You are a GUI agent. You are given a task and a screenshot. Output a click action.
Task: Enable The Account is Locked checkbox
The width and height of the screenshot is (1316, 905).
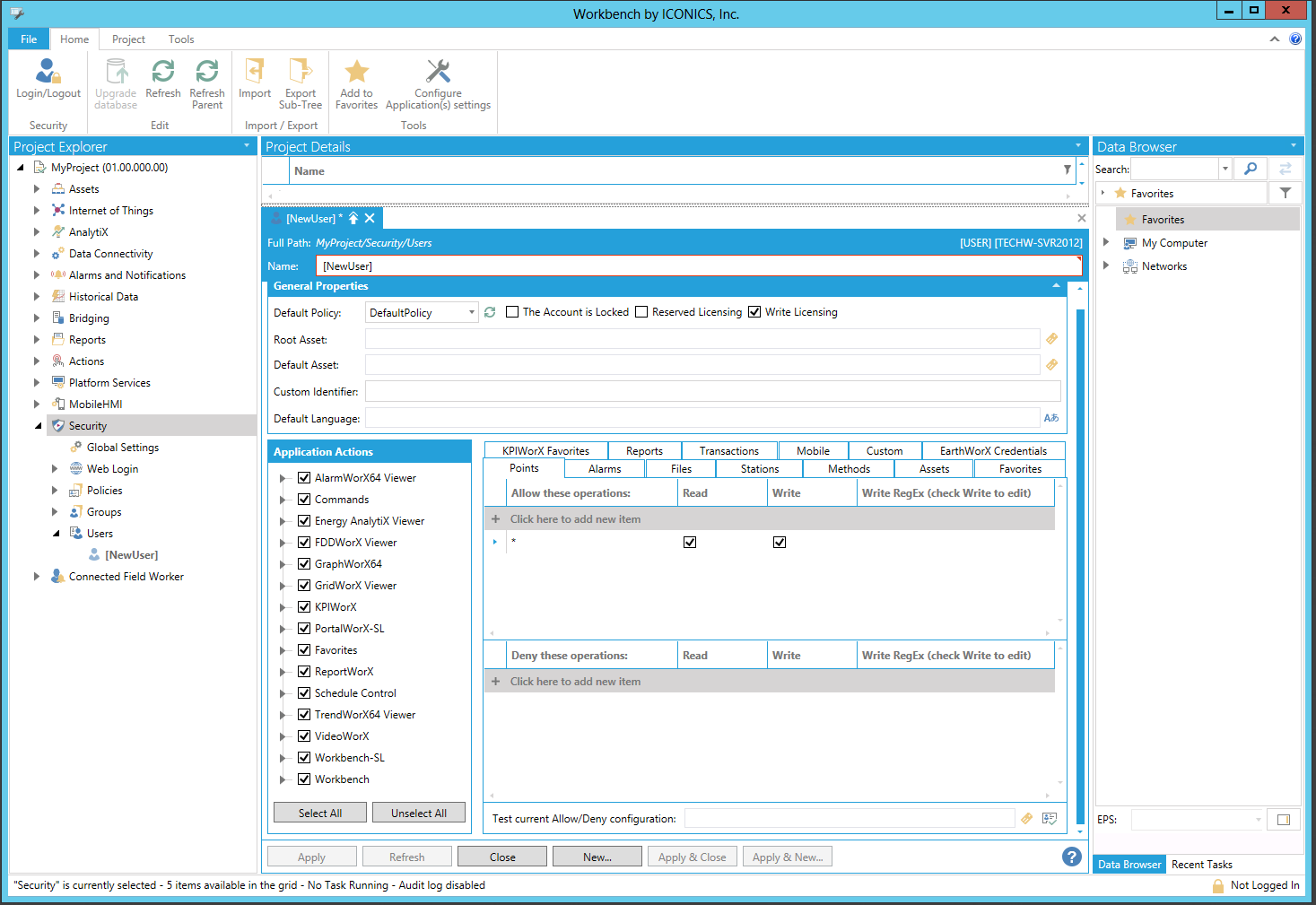click(512, 312)
